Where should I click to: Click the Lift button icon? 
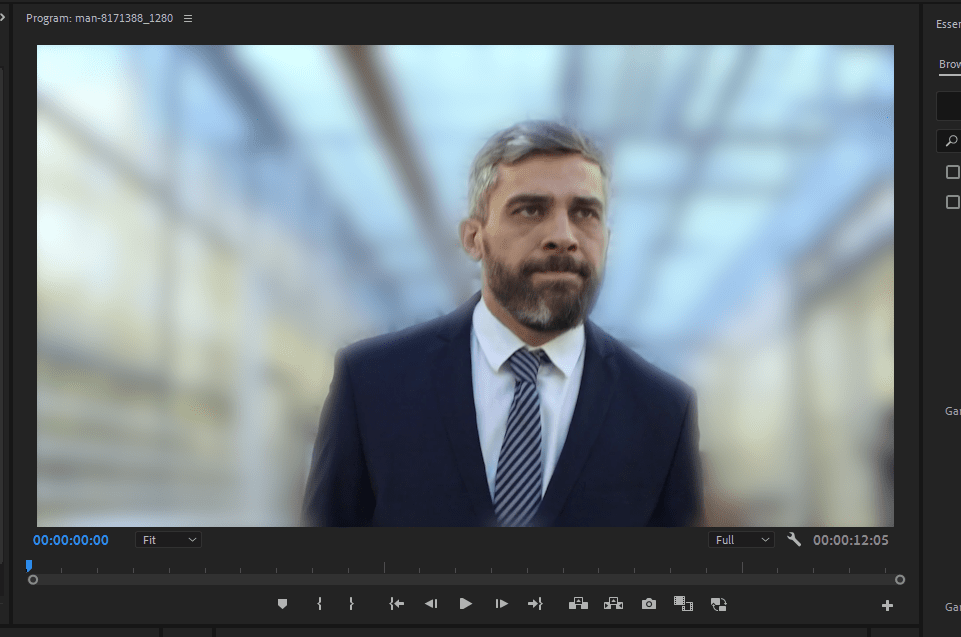(x=578, y=604)
